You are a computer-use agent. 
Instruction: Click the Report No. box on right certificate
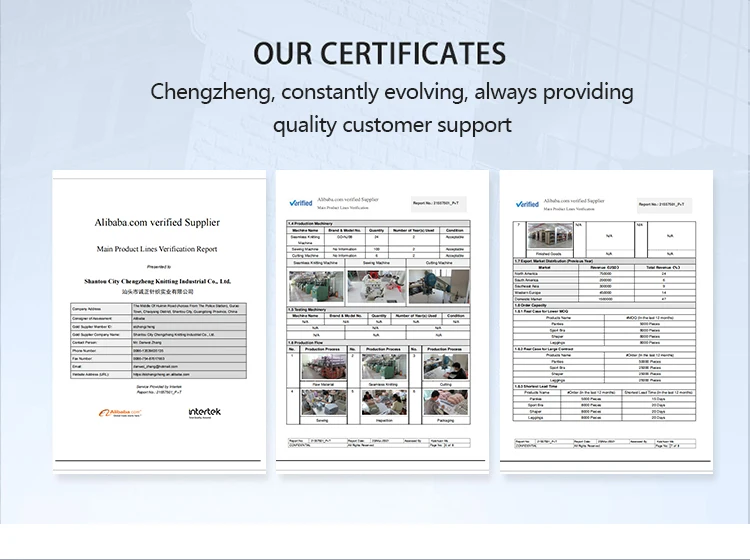coord(664,204)
